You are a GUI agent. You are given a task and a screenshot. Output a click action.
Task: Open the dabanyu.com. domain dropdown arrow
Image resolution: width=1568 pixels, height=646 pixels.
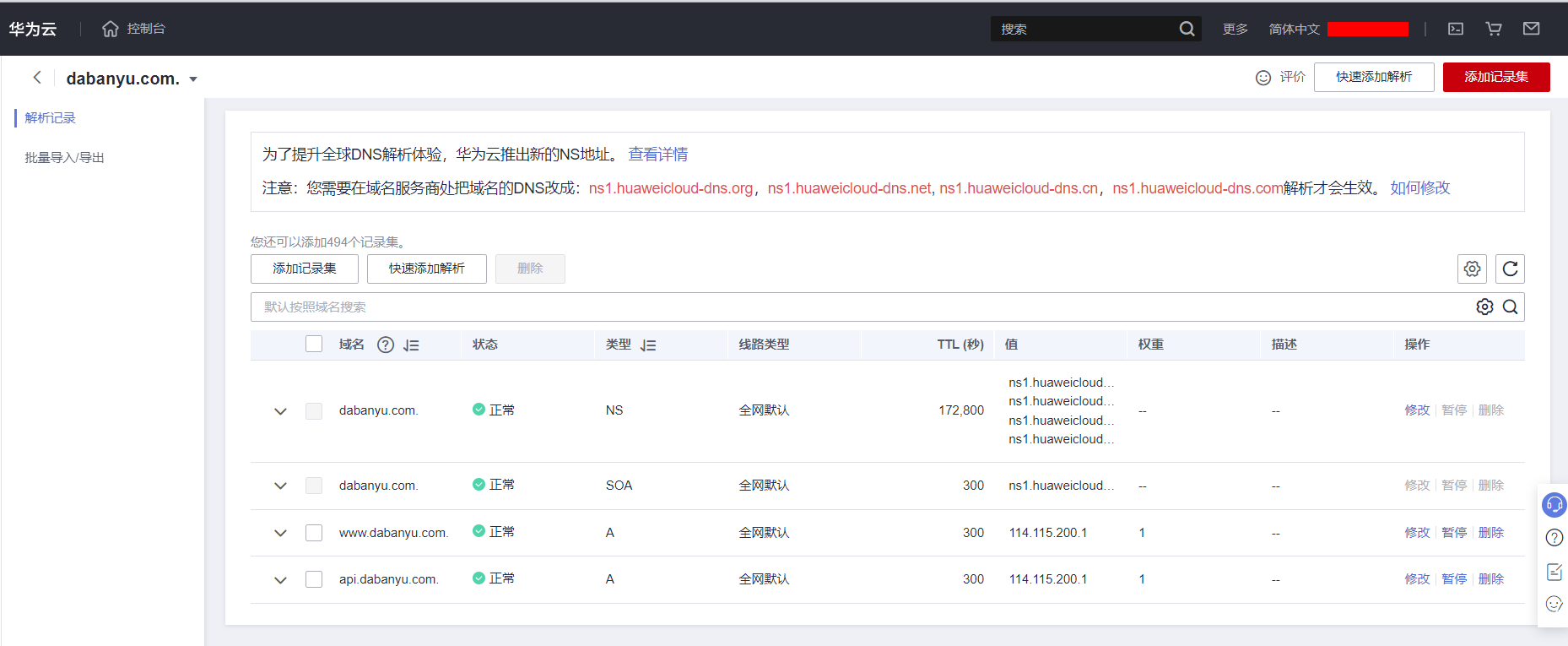193,79
